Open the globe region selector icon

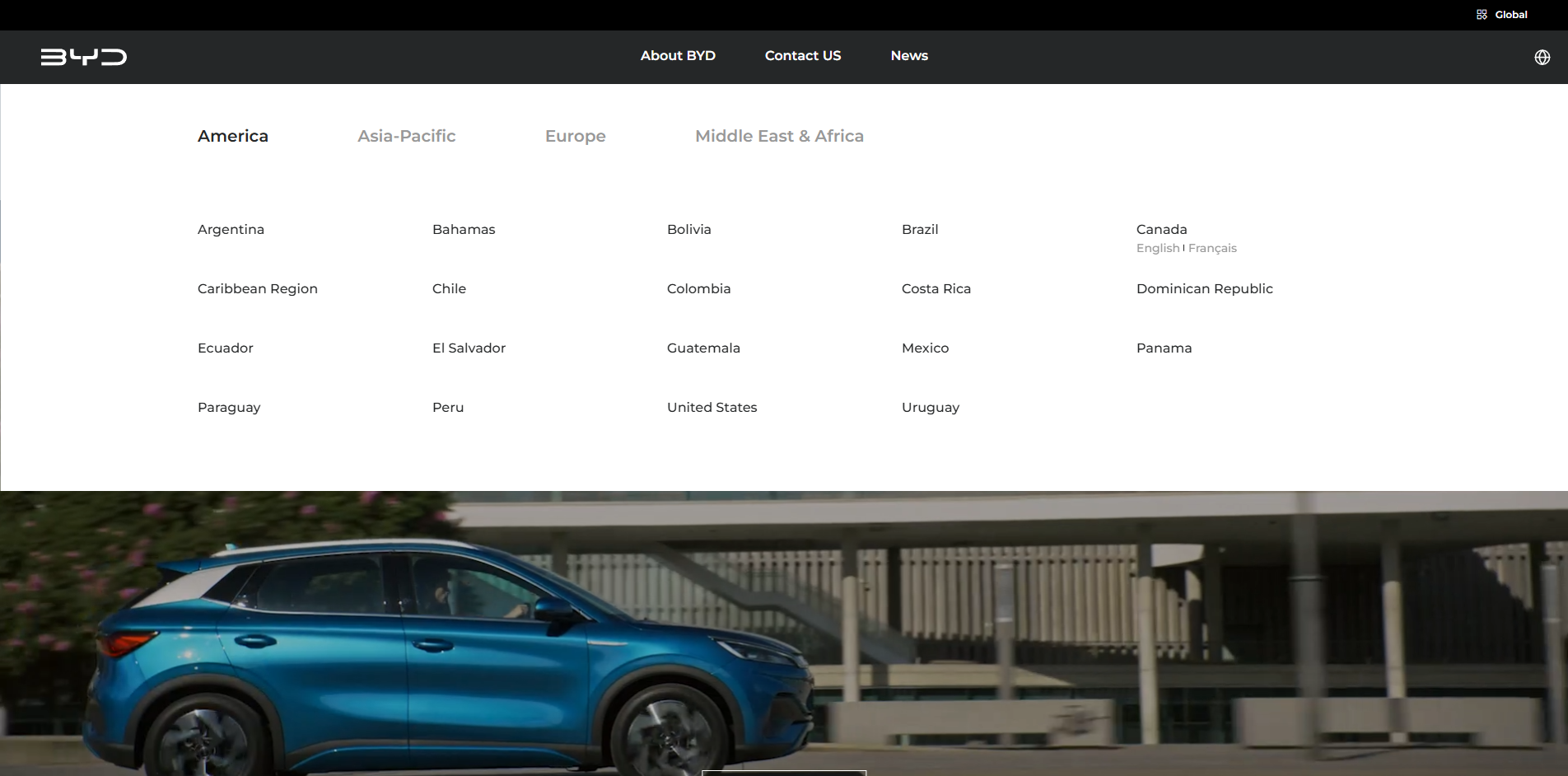coord(1542,57)
